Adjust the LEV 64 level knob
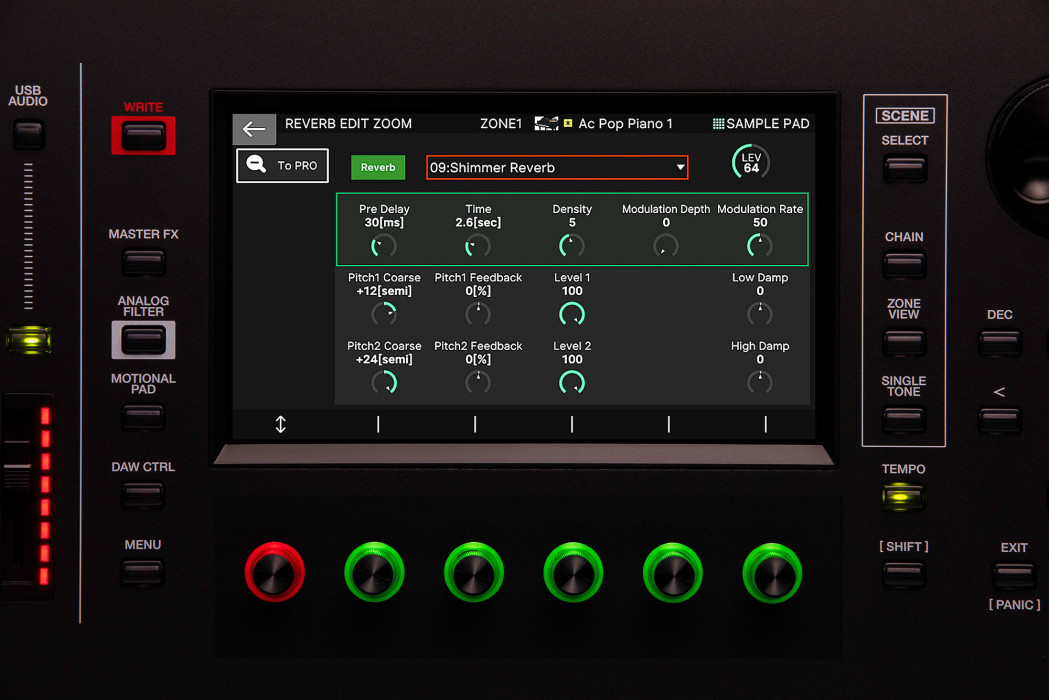The image size is (1049, 700). 750,161
